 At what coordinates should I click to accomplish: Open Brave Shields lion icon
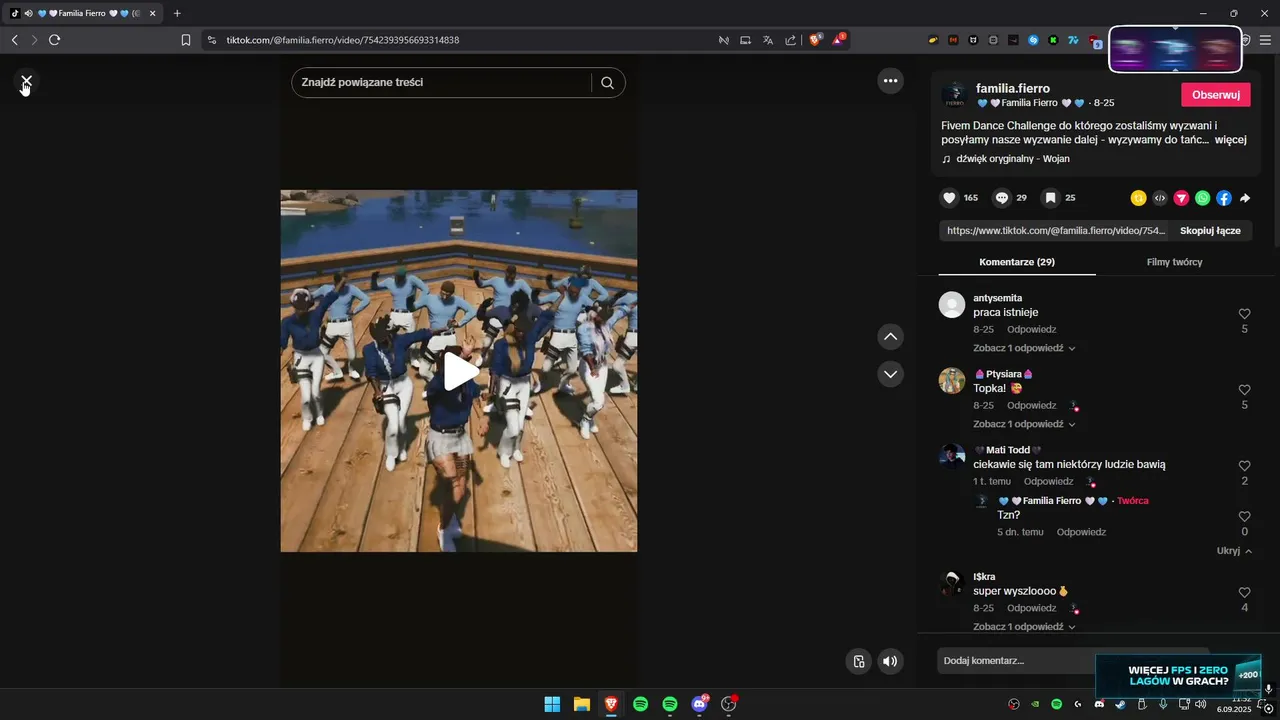coord(815,40)
